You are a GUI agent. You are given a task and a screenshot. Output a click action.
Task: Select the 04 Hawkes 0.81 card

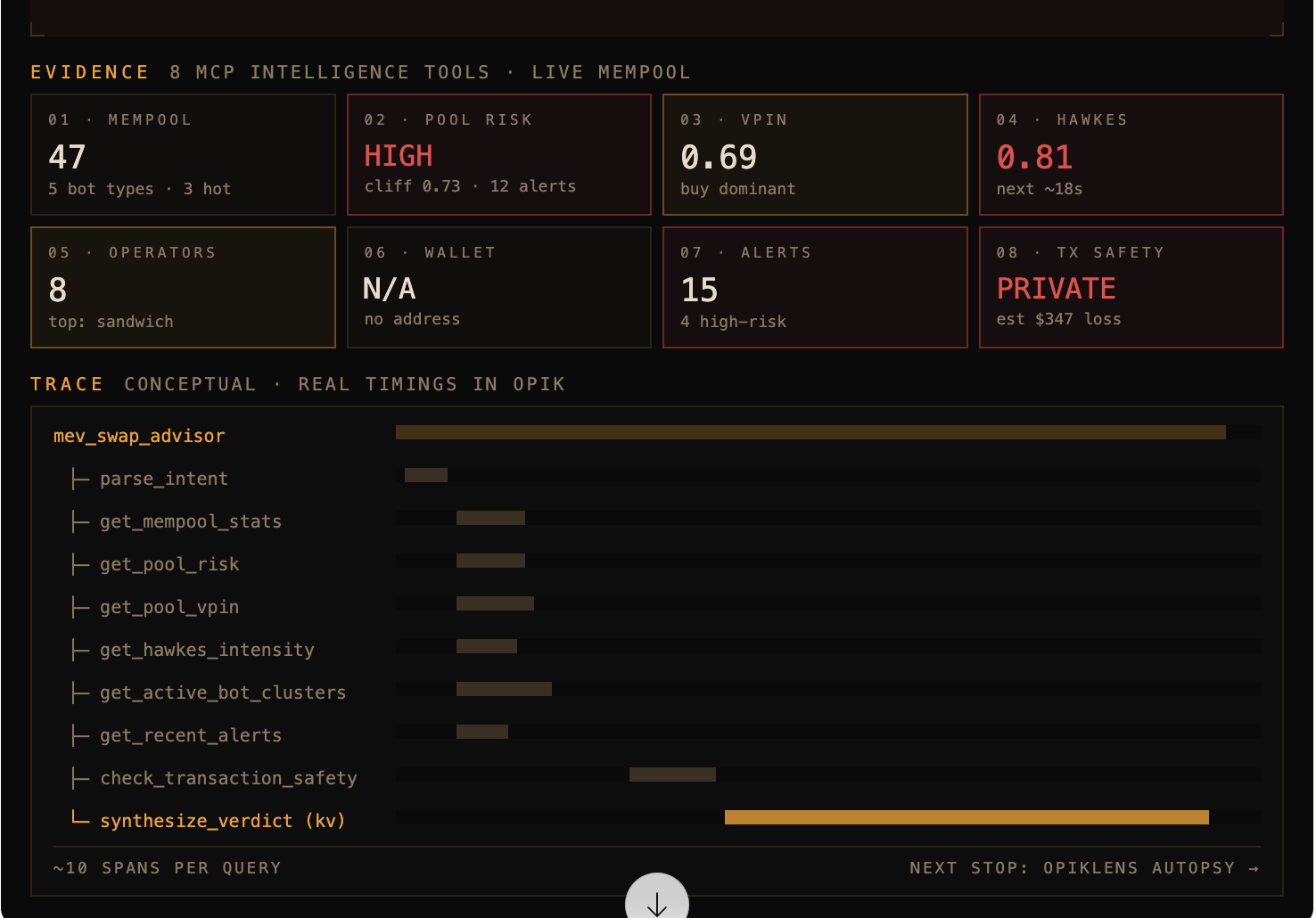1131,154
